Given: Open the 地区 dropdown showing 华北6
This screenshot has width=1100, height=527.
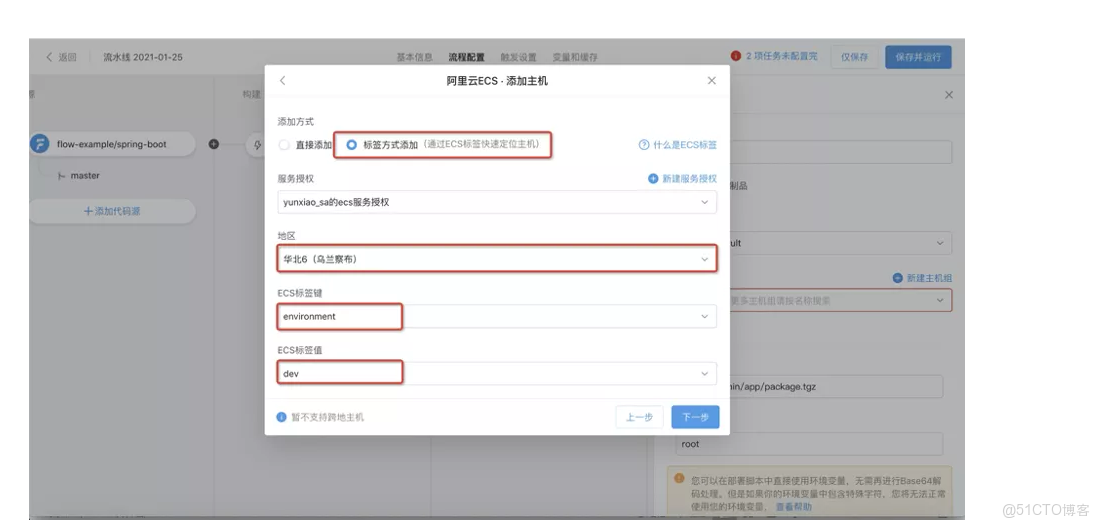Looking at the screenshot, I should 497,259.
